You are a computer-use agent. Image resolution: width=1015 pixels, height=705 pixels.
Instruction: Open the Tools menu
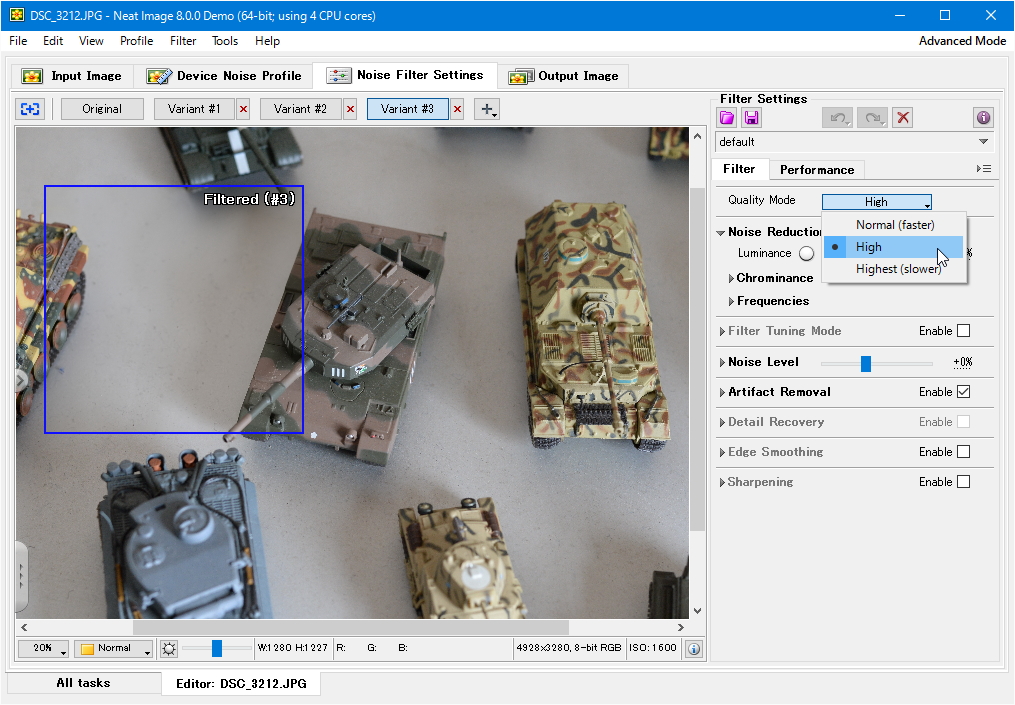pos(225,41)
